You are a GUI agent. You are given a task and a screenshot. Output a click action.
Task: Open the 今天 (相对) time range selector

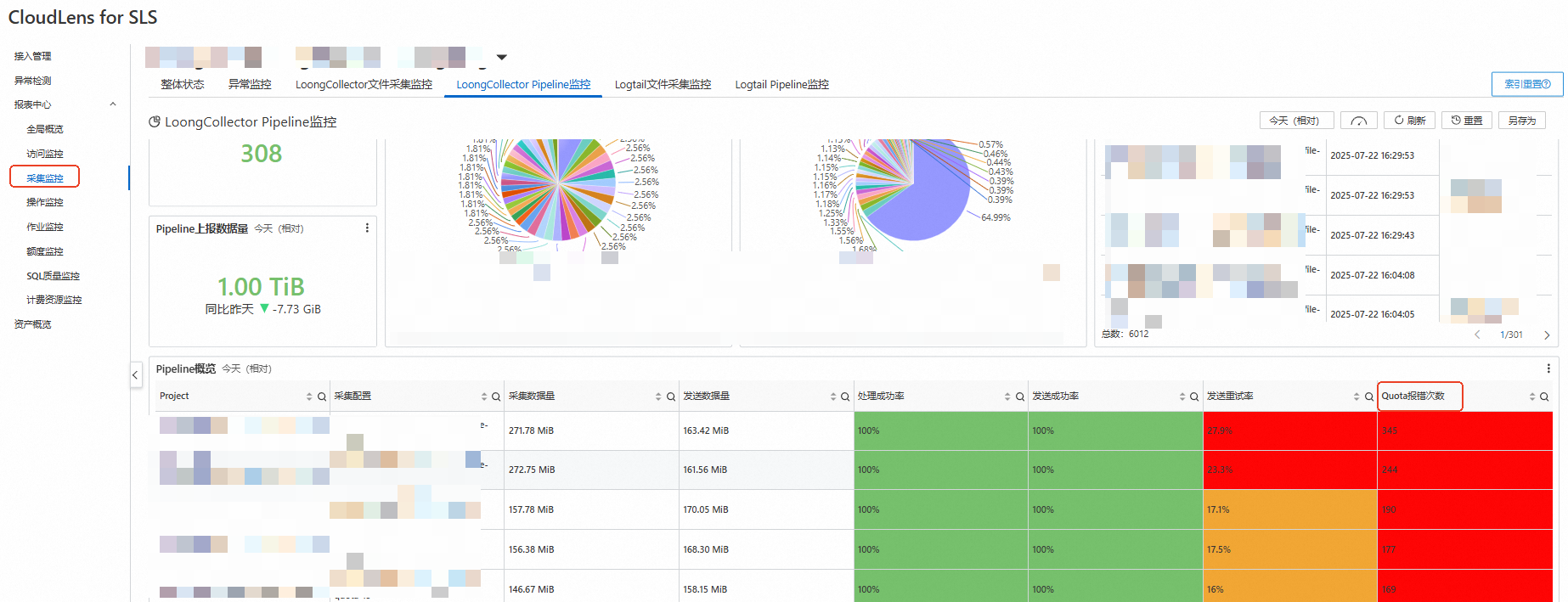1296,121
